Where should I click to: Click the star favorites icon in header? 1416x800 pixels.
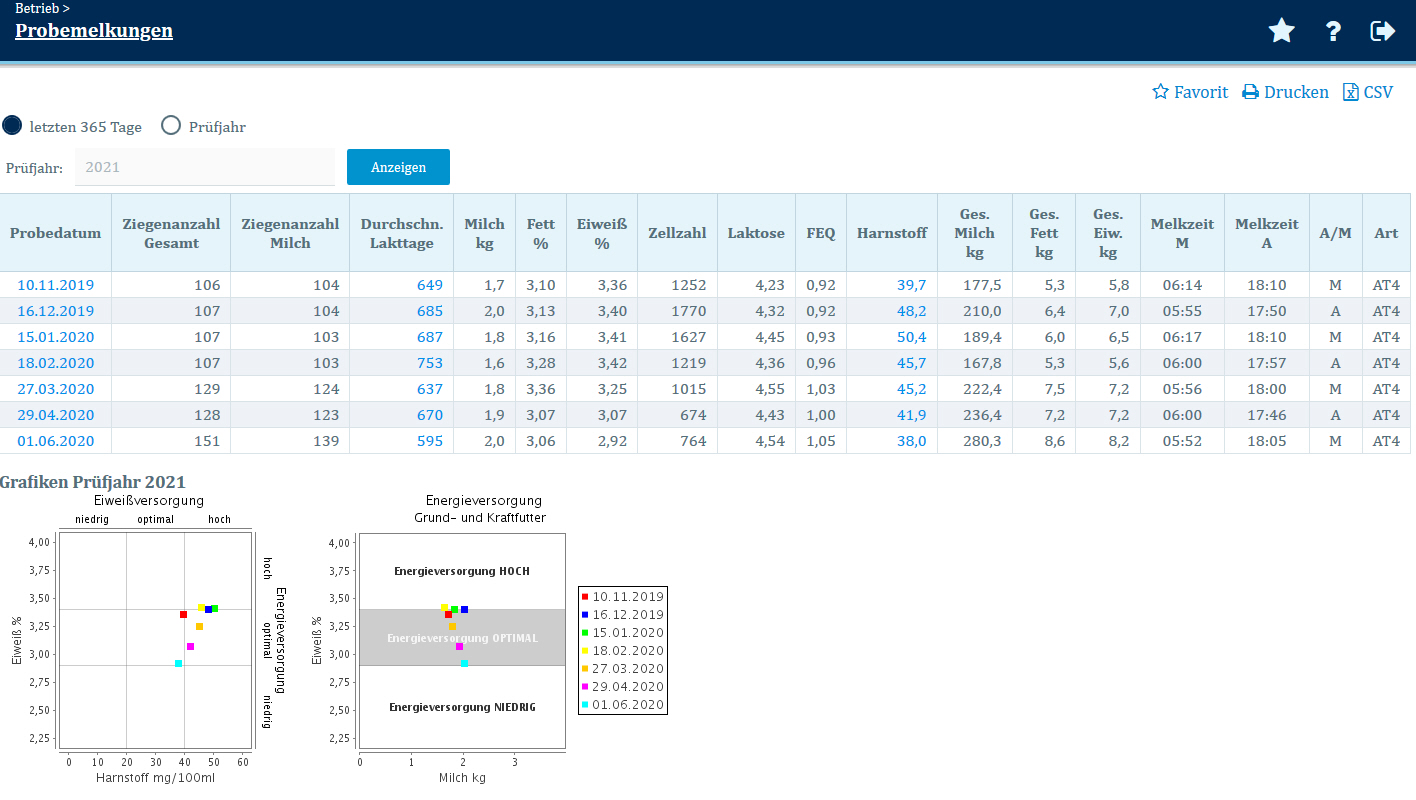(x=1281, y=31)
